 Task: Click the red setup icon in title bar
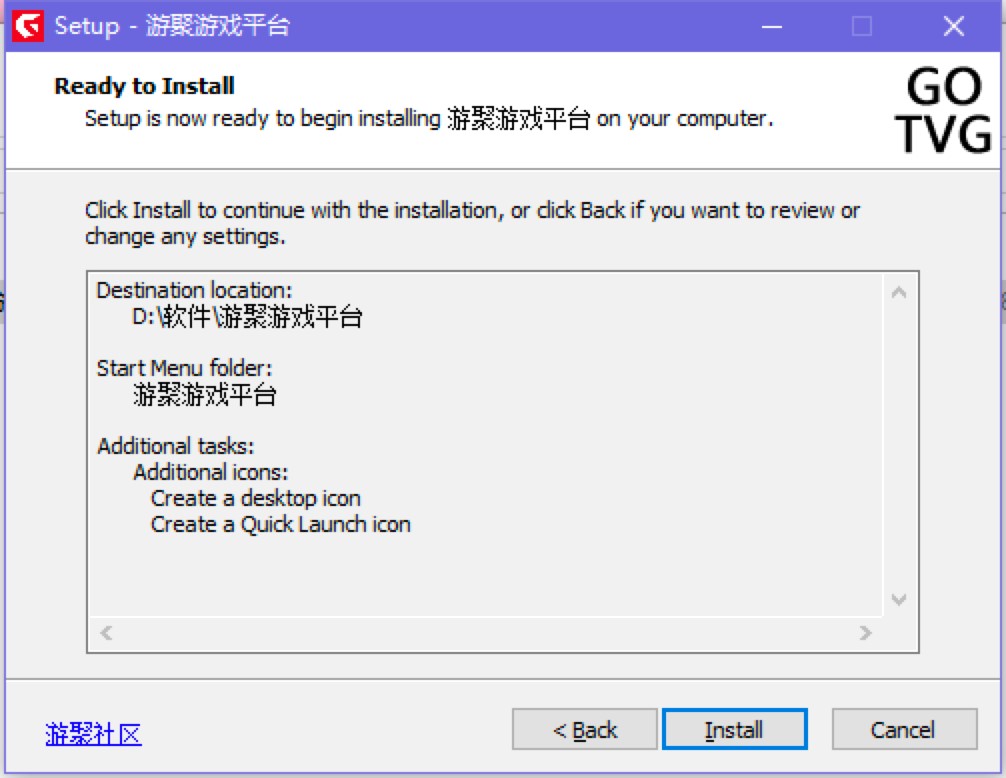(28, 26)
